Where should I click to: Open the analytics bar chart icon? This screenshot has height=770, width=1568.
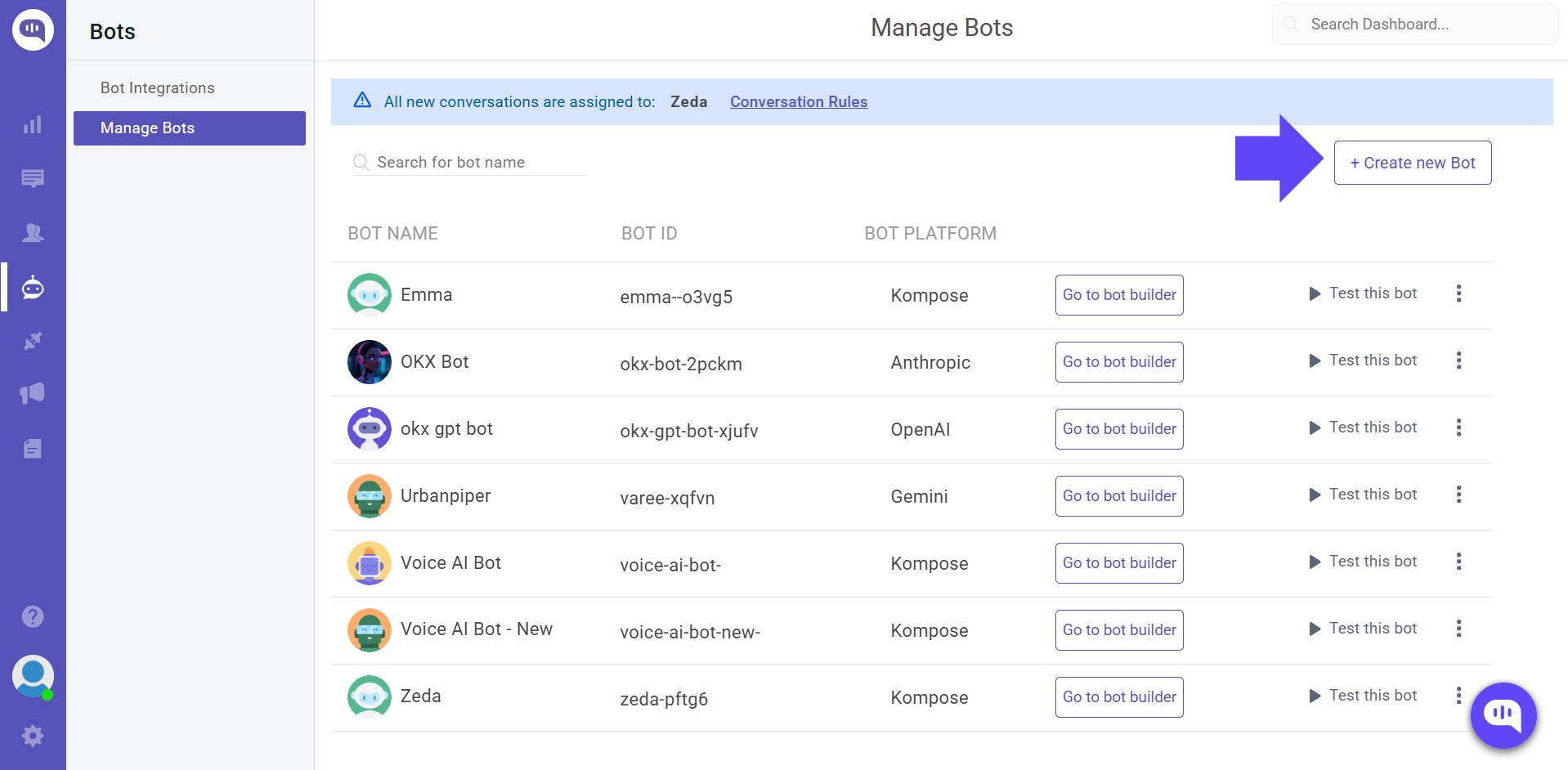[x=33, y=124]
